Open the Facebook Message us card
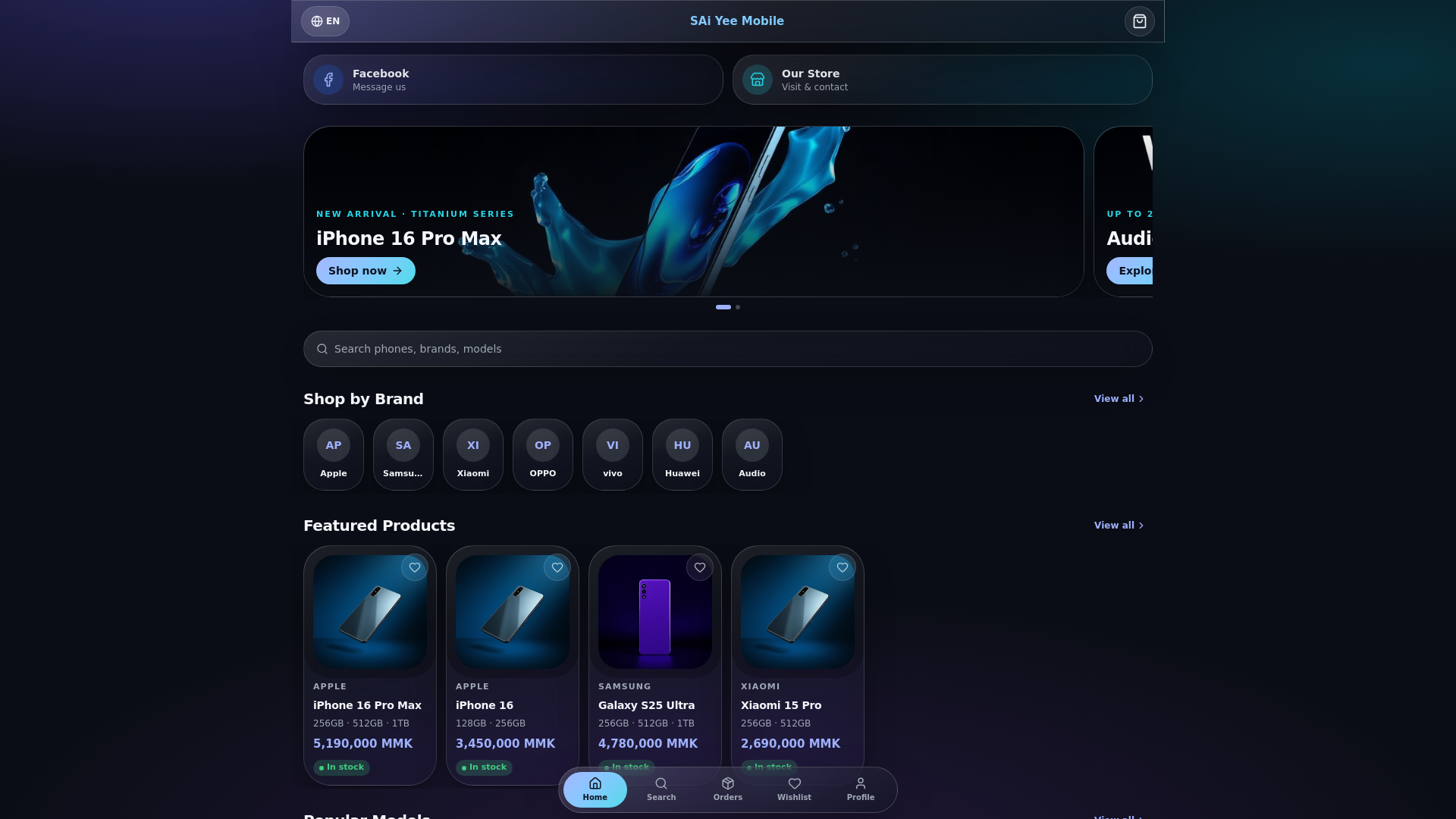 click(513, 80)
